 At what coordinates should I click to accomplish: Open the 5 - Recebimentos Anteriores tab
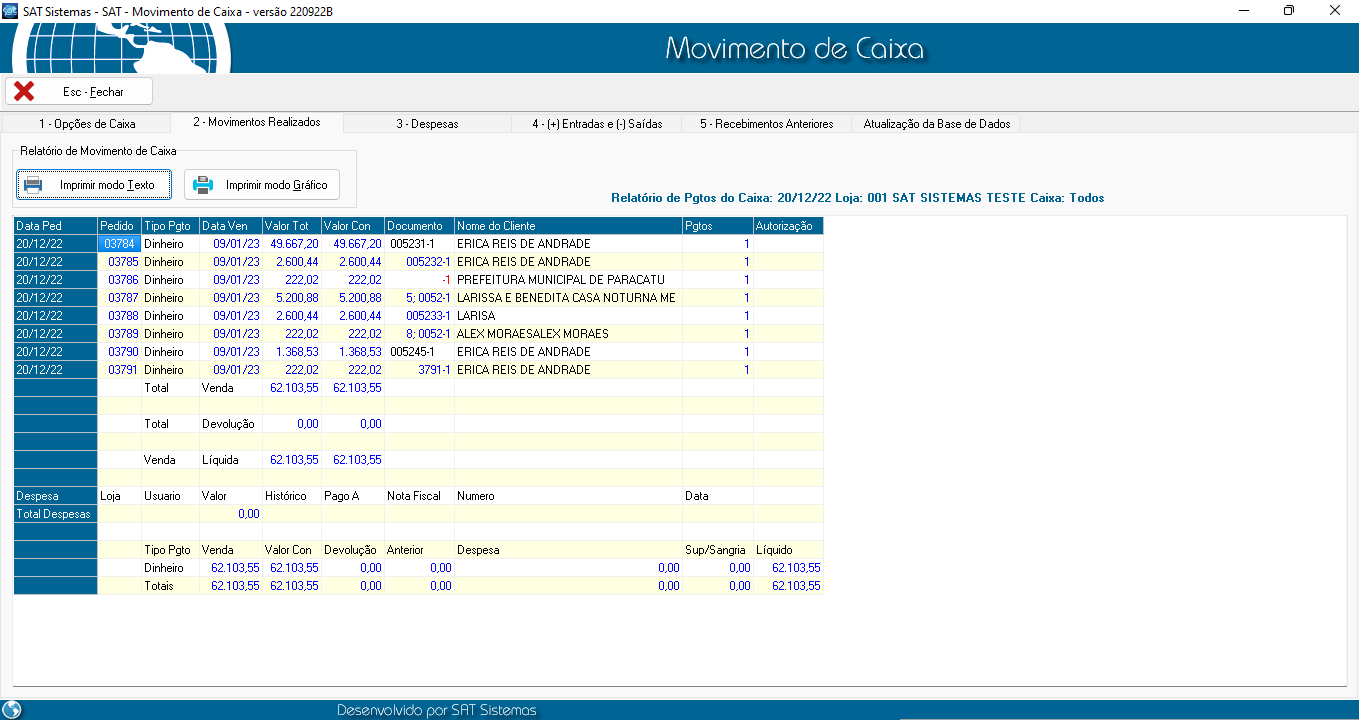click(x=766, y=124)
